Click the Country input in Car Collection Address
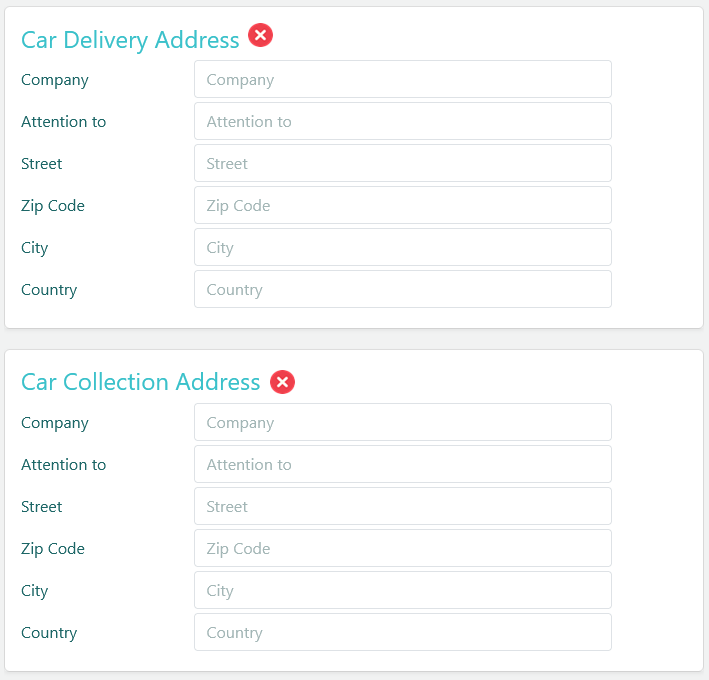Viewport: 709px width, 680px height. click(x=402, y=633)
